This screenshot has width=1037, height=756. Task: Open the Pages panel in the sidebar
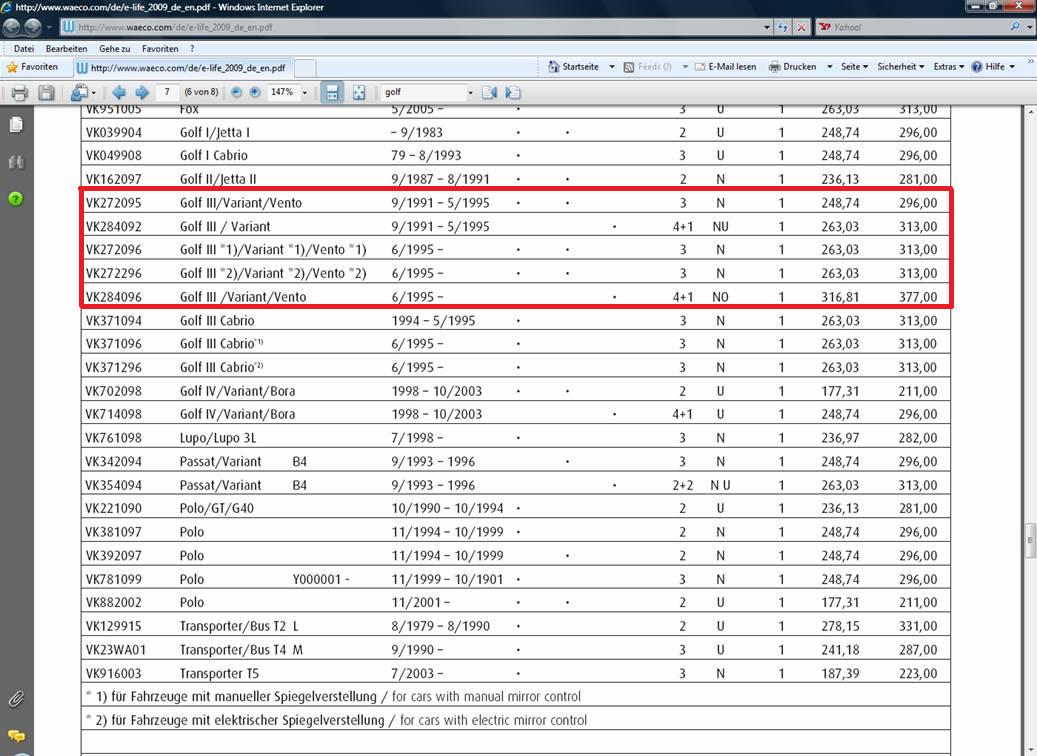[16, 125]
